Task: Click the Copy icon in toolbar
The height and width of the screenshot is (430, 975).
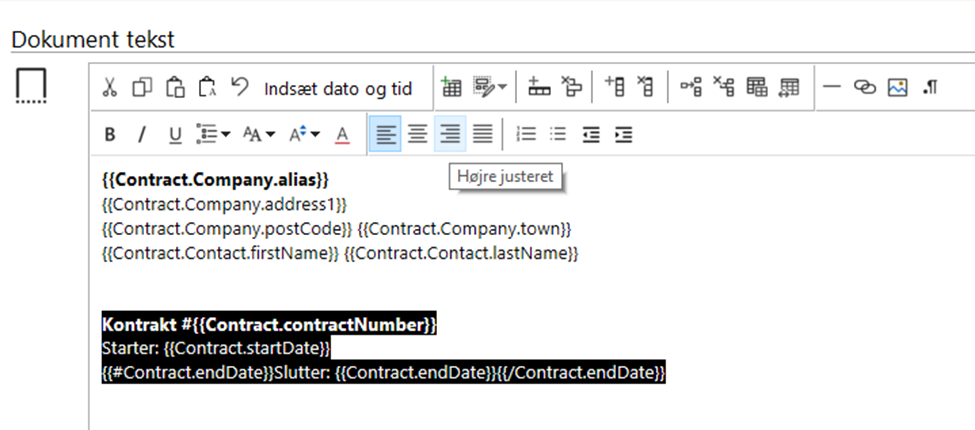Action: [x=142, y=88]
